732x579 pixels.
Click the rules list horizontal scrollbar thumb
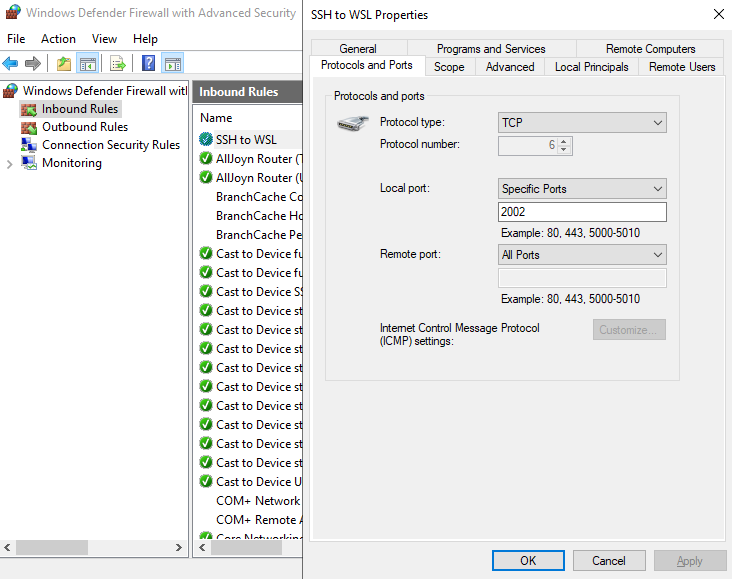point(246,547)
